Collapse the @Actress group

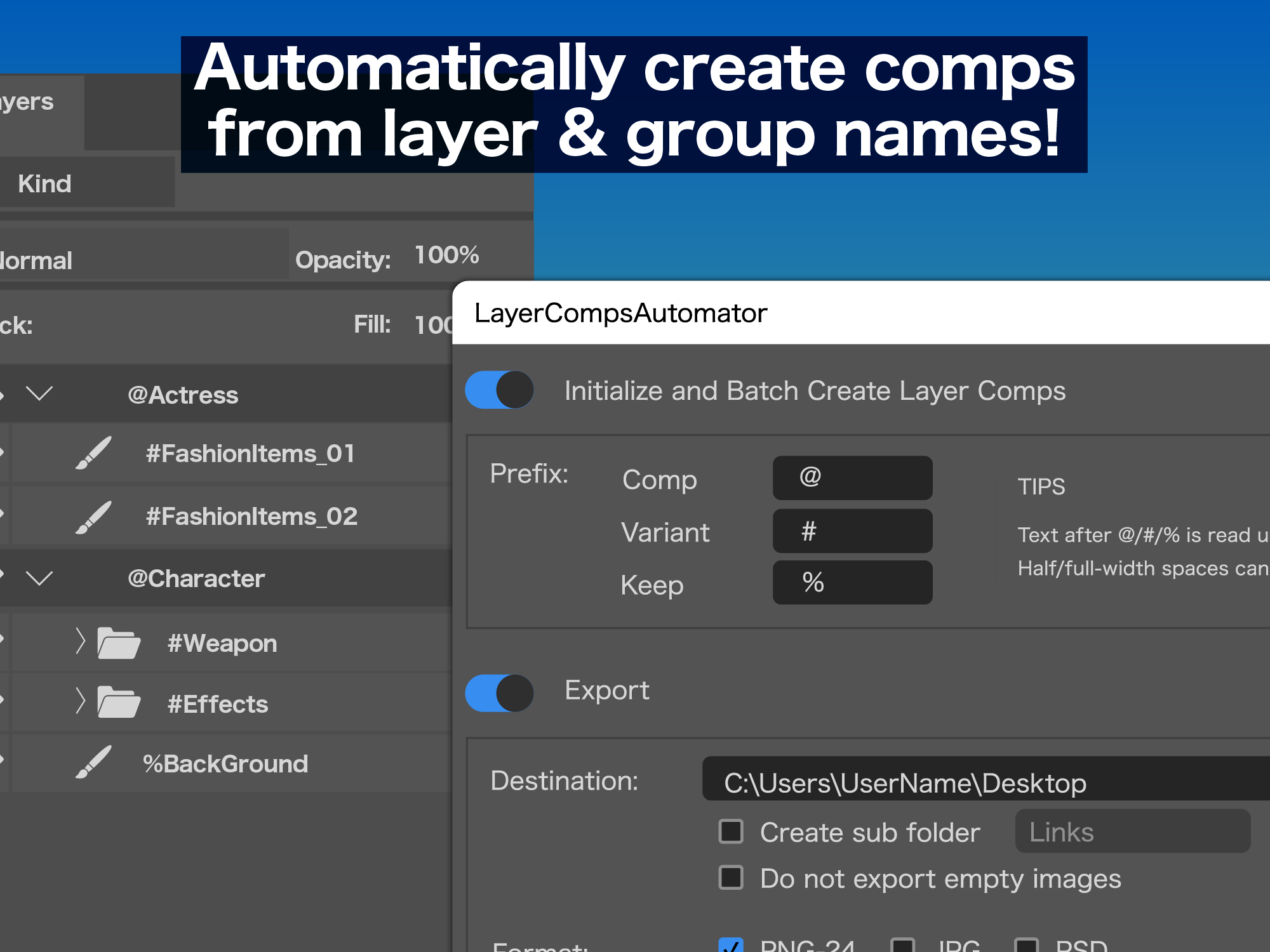click(39, 394)
